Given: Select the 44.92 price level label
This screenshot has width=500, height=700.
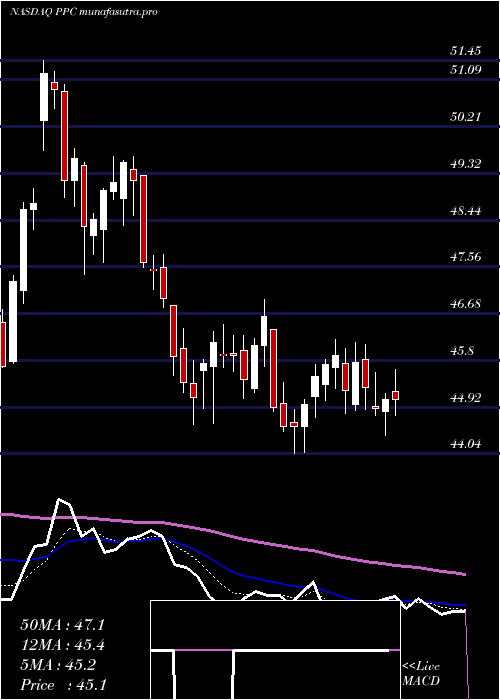Looking at the screenshot, I should click(466, 398).
